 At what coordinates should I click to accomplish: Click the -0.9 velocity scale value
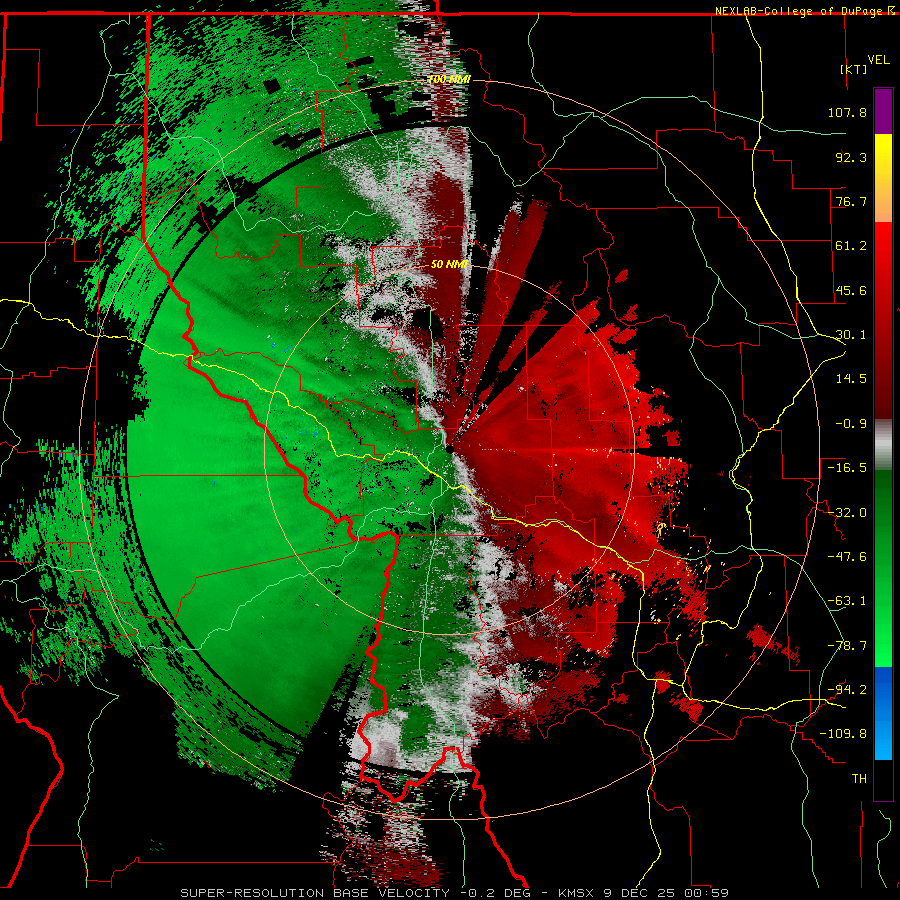click(851, 423)
